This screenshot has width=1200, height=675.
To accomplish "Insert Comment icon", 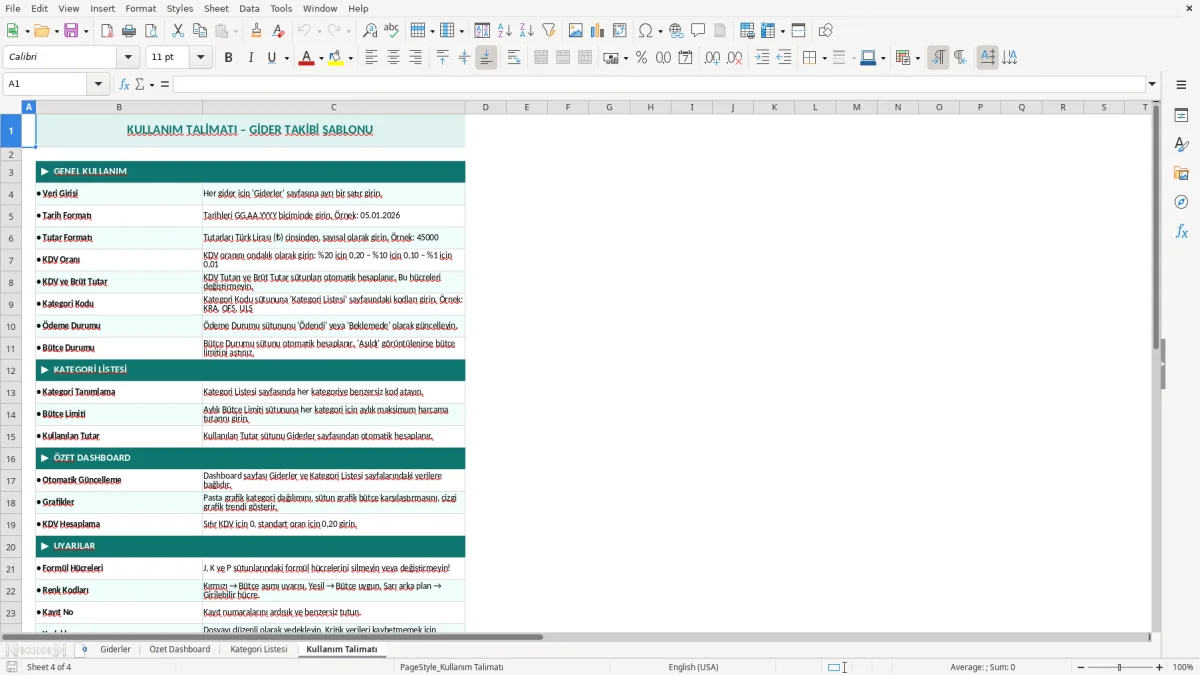I will 698,31.
